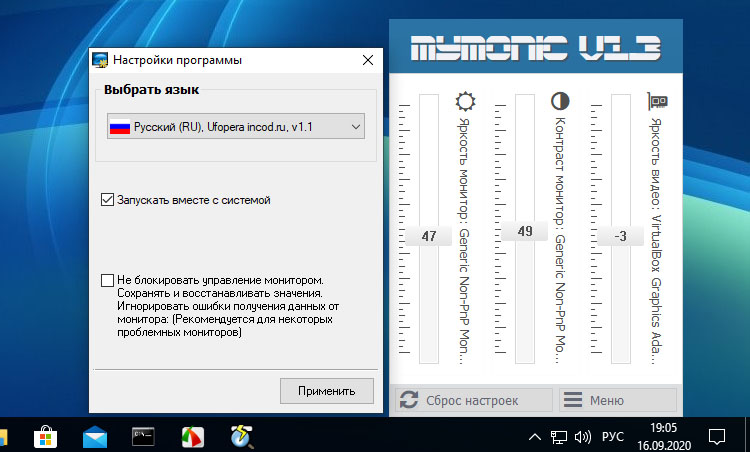Screen dimensions: 750x452
Task: Click the Настройки программы window title
Action: tap(177, 60)
